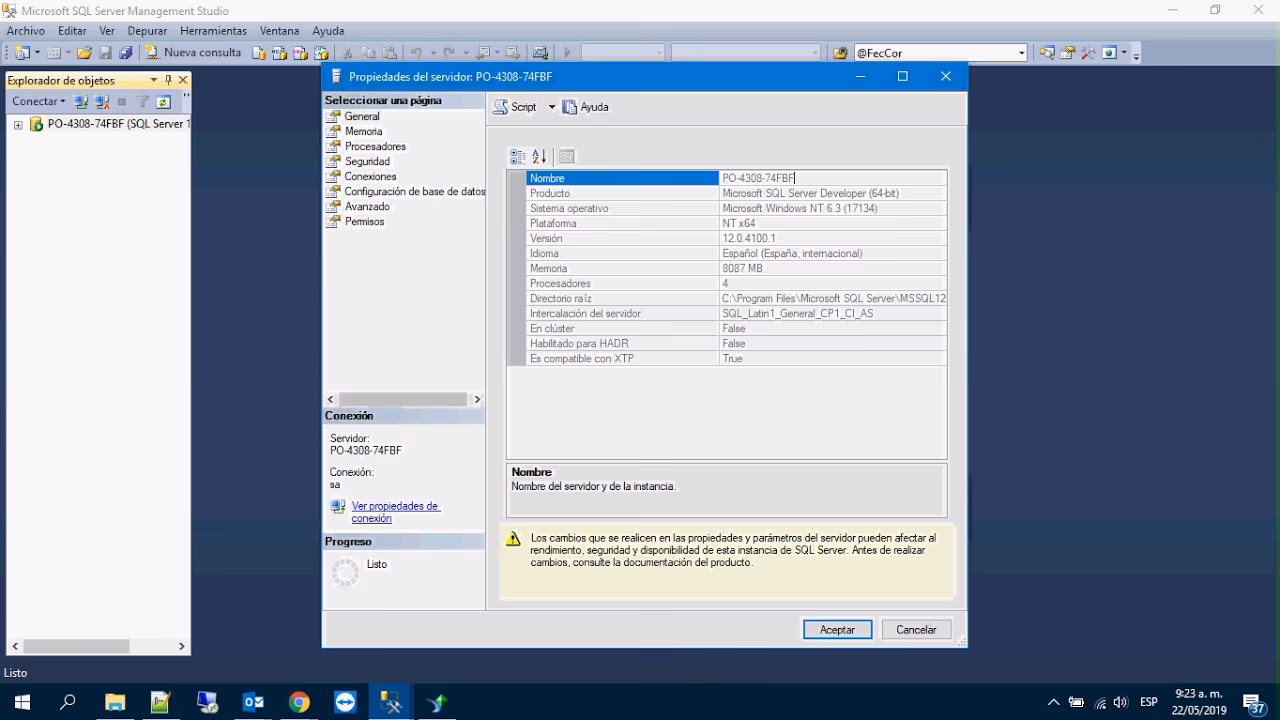Screen dimensions: 1280x720
Task: Click the Ver propiedades de conexión link
Action: [396, 512]
